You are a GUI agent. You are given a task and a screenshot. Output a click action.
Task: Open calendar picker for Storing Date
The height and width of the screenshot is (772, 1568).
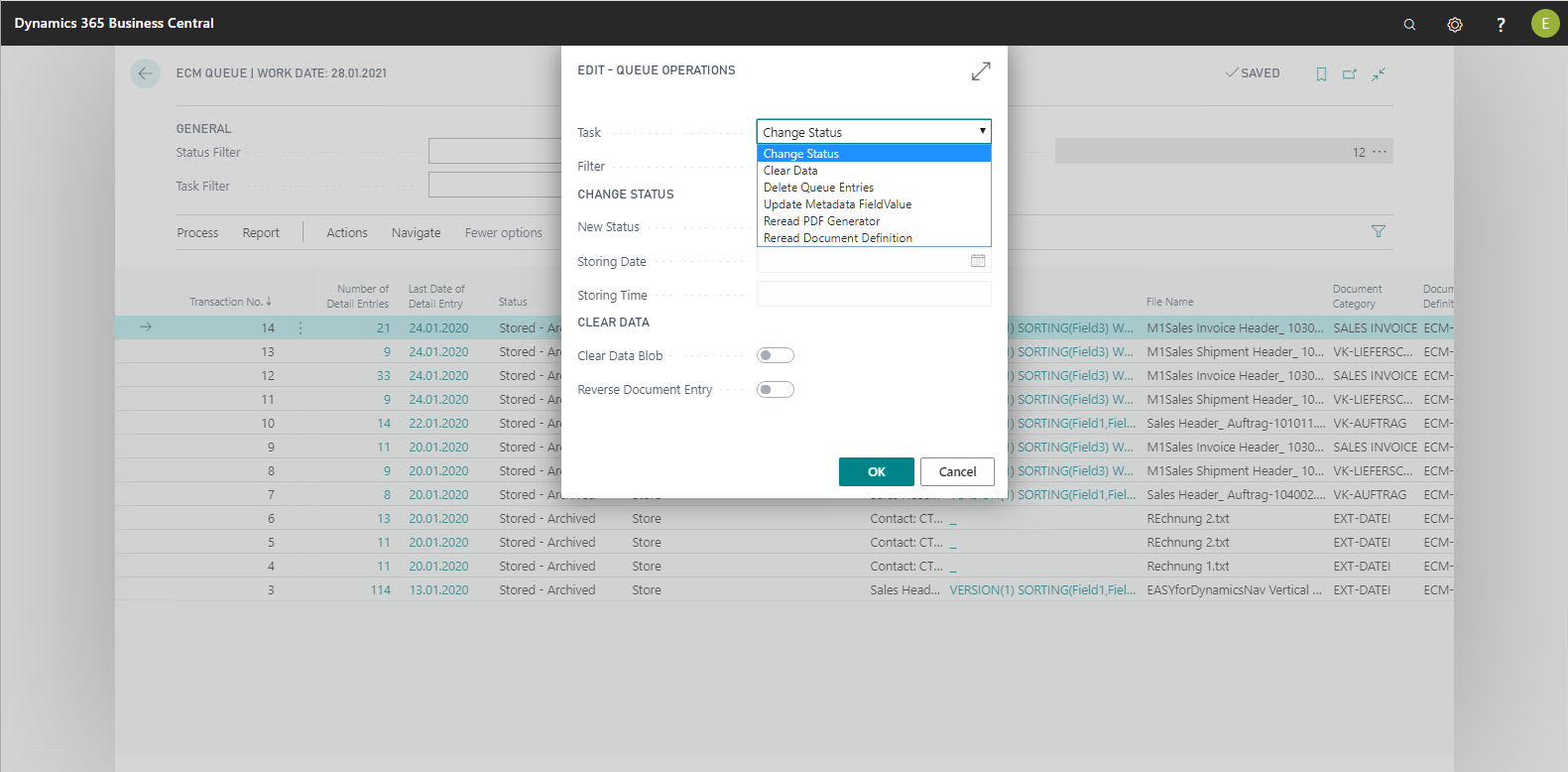978,261
